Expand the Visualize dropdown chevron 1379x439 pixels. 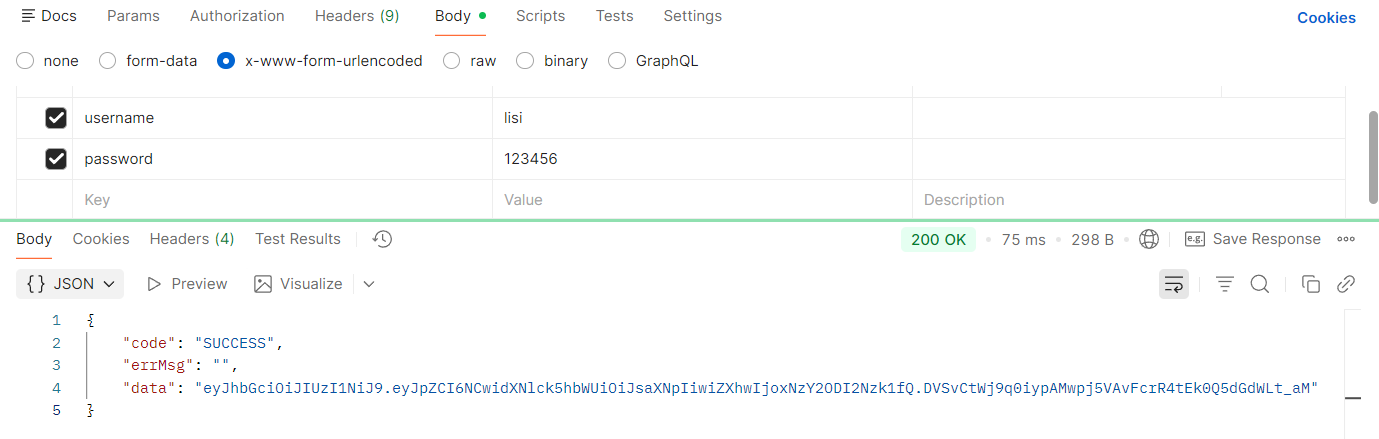[x=369, y=284]
